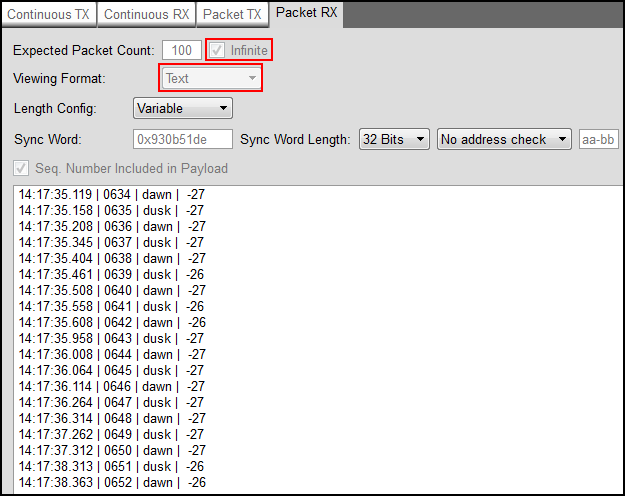Image resolution: width=625 pixels, height=496 pixels.
Task: Toggle Seq. Number Included in Payload checkbox
Action: point(21,169)
